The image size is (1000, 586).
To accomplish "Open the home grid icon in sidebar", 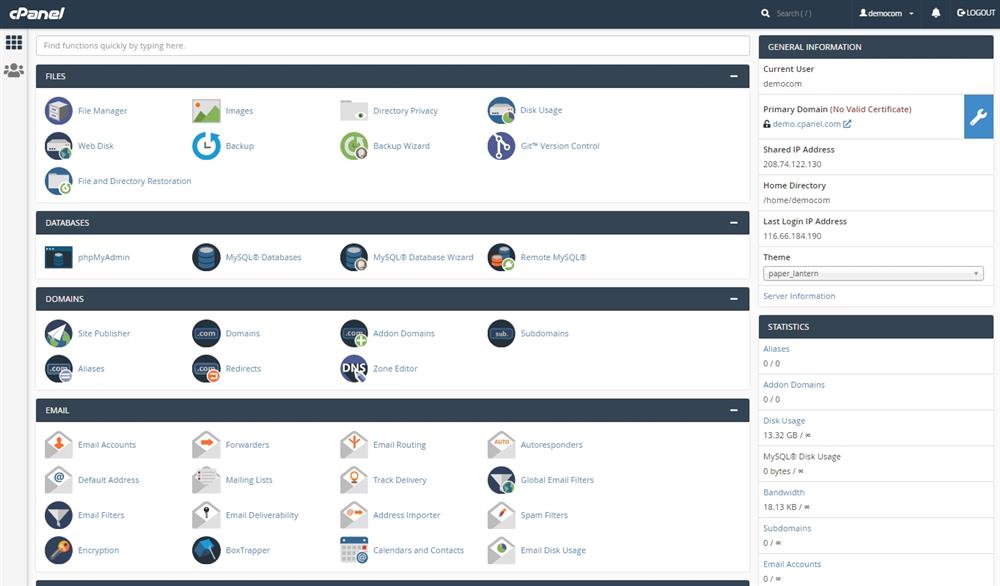I will (x=14, y=43).
